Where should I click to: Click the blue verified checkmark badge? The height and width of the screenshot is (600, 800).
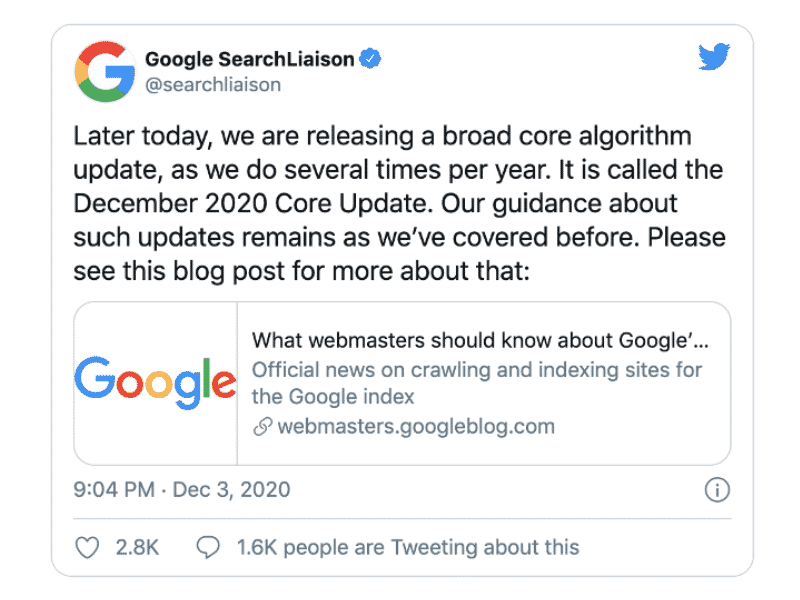[x=370, y=59]
